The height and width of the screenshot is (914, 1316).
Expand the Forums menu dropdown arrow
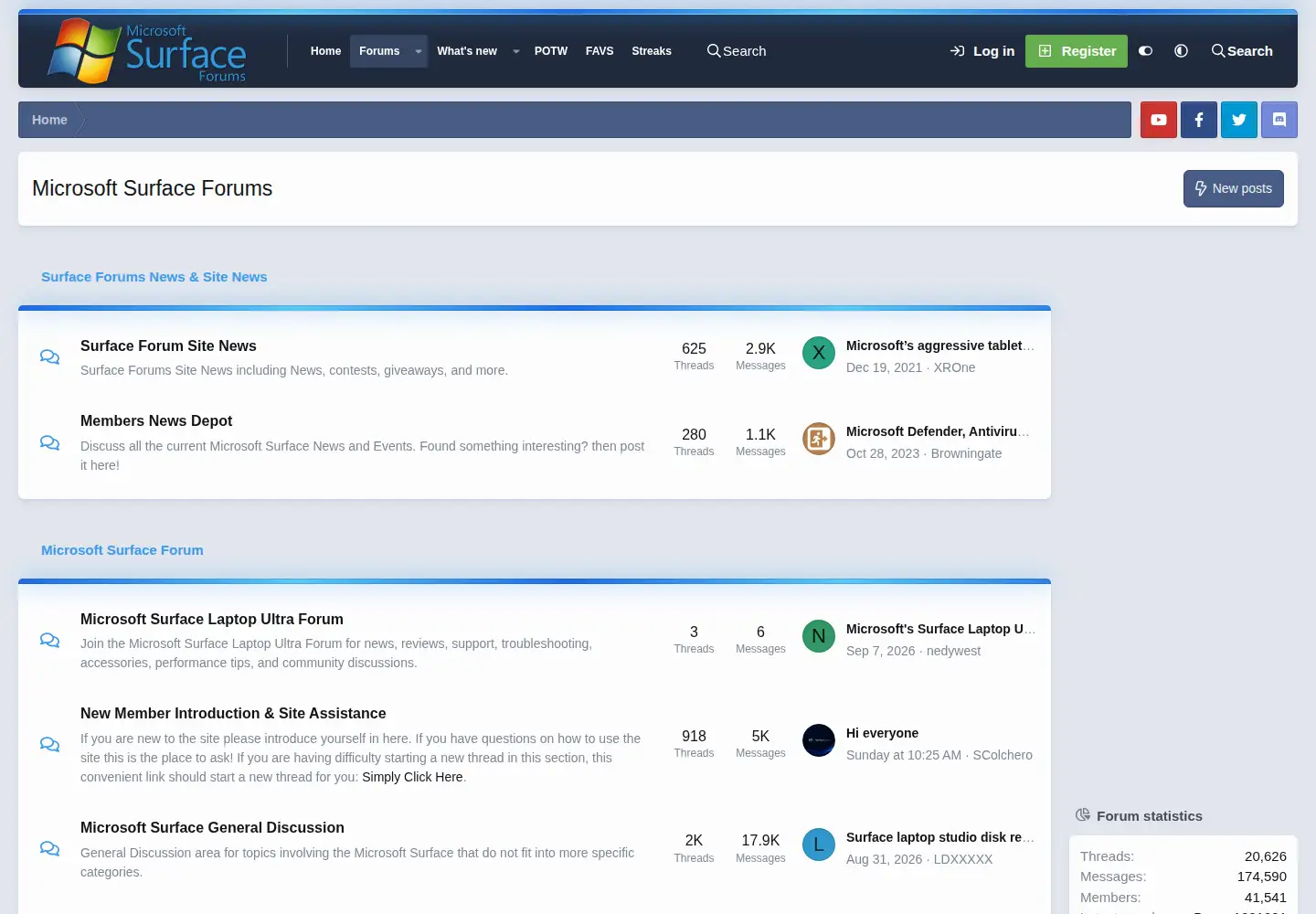coord(419,51)
